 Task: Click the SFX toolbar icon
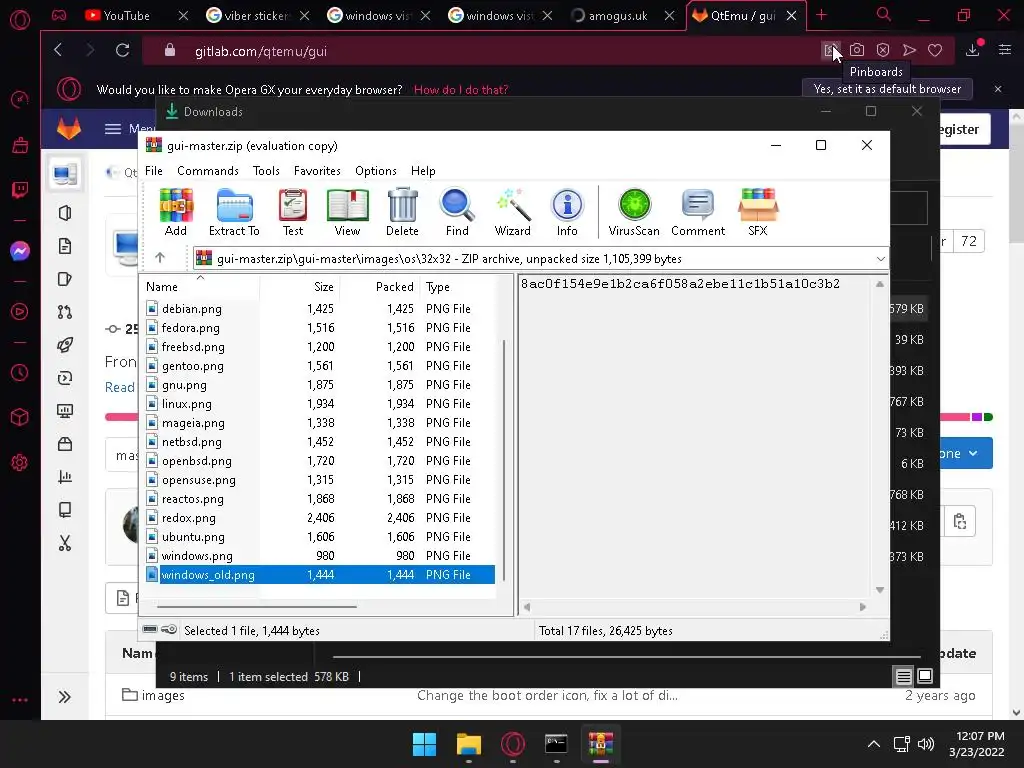(x=758, y=212)
